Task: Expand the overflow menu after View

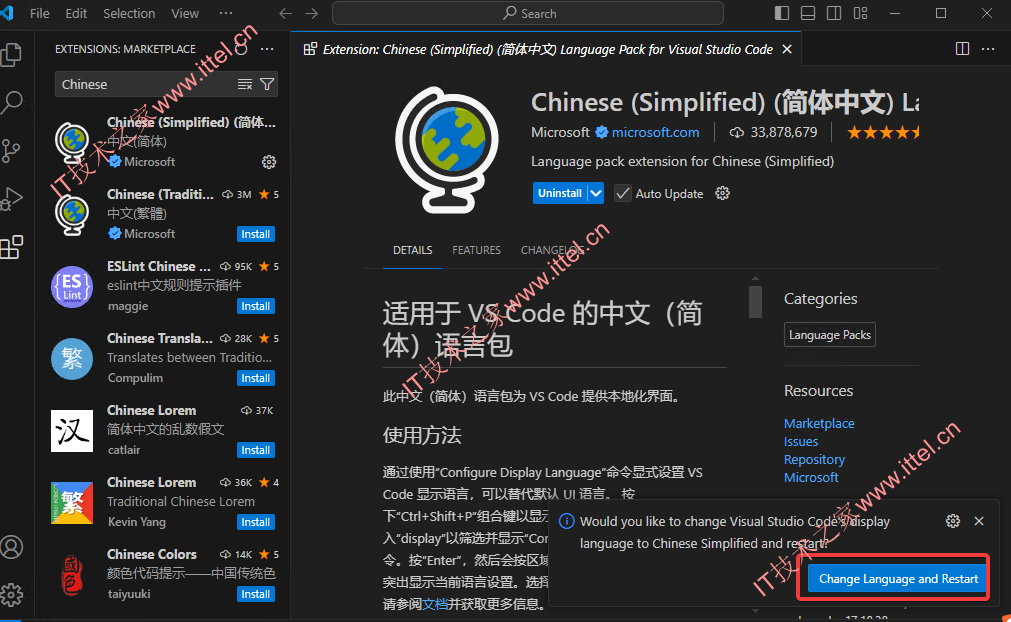Action: (x=226, y=14)
